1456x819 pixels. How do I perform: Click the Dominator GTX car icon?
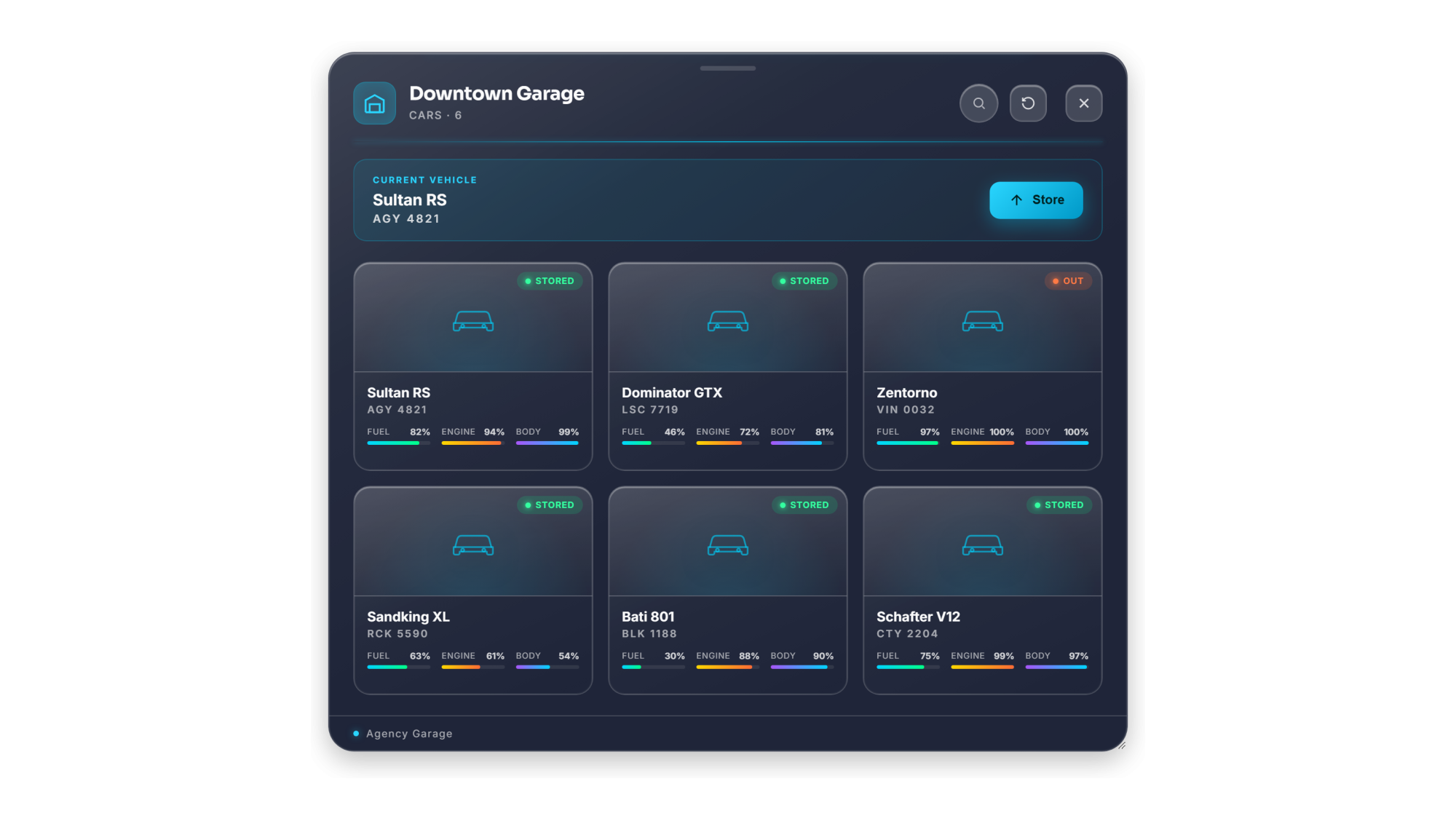point(728,321)
